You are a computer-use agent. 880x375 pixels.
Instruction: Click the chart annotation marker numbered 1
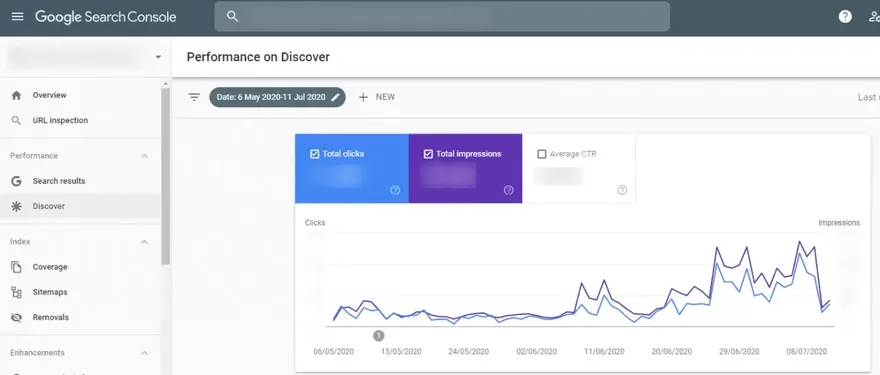(379, 336)
